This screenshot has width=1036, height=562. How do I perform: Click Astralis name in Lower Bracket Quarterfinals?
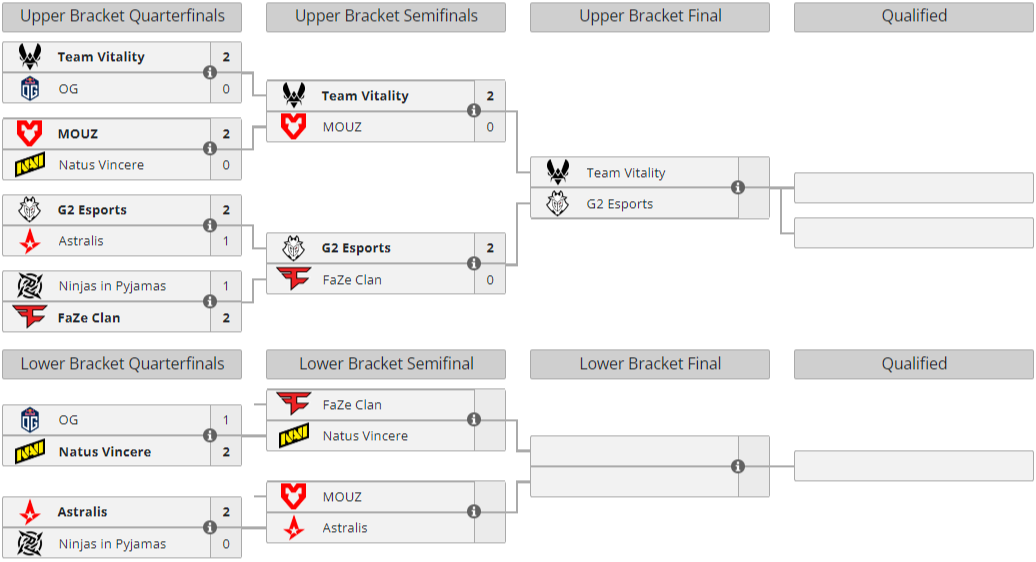[82, 512]
